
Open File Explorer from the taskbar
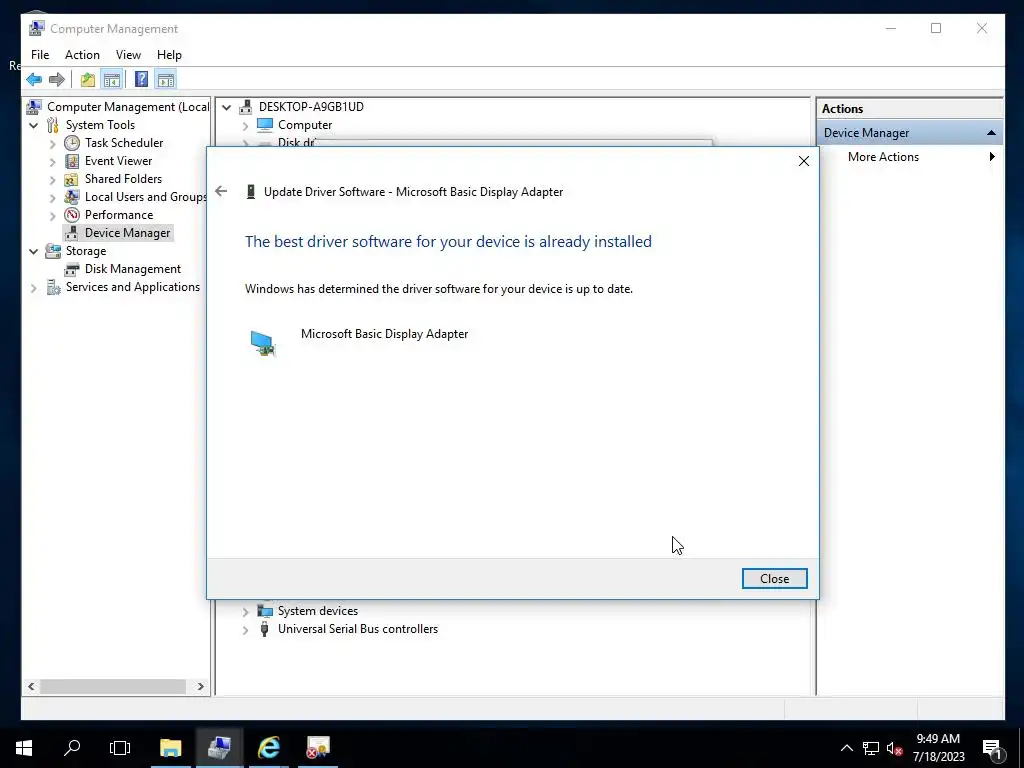coord(170,748)
